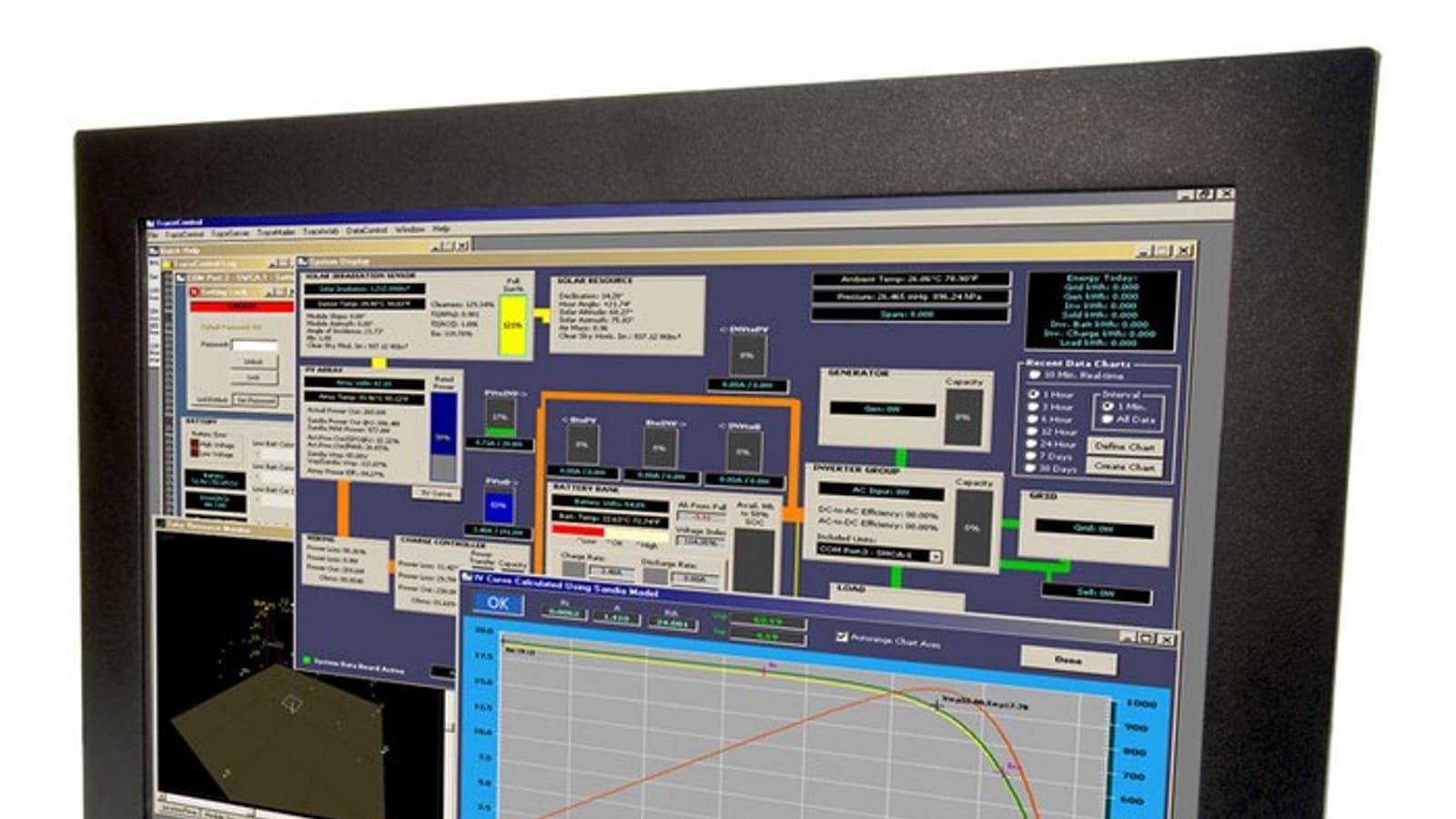Select the 6 Hour chart range
1456x819 pixels.
(1034, 420)
